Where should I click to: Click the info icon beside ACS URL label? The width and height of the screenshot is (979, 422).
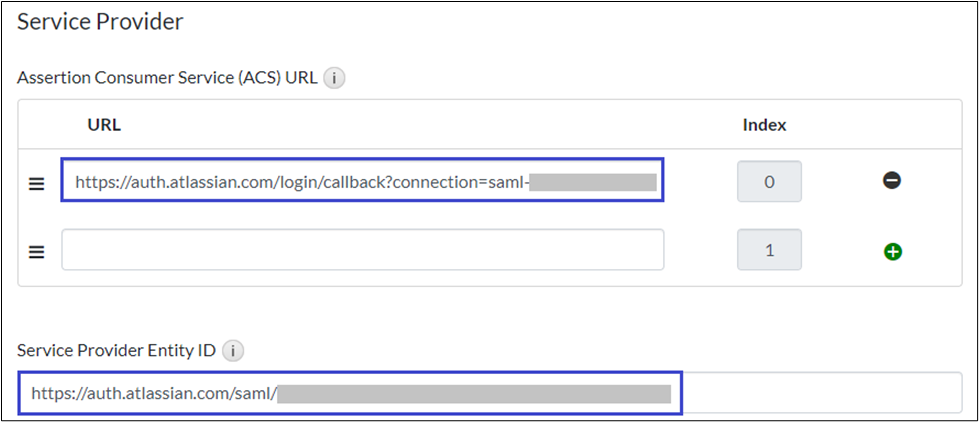(x=334, y=79)
